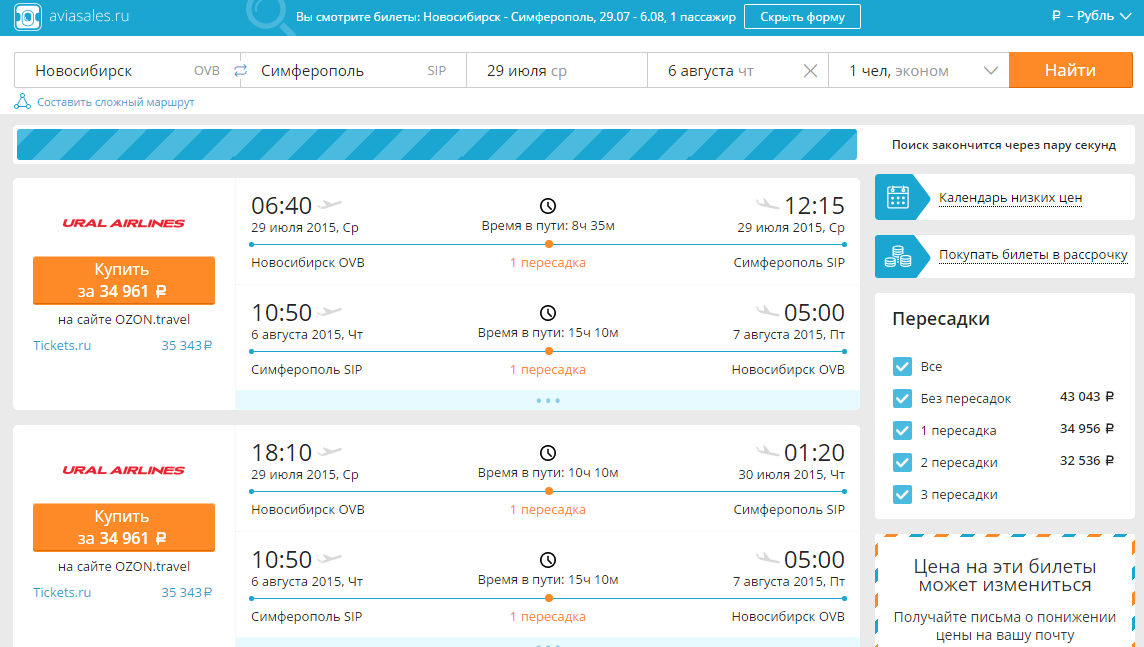Viewport: 1144px width, 647px height.
Task: Buy second ticket for 34 961 ₽
Action: coord(123,527)
